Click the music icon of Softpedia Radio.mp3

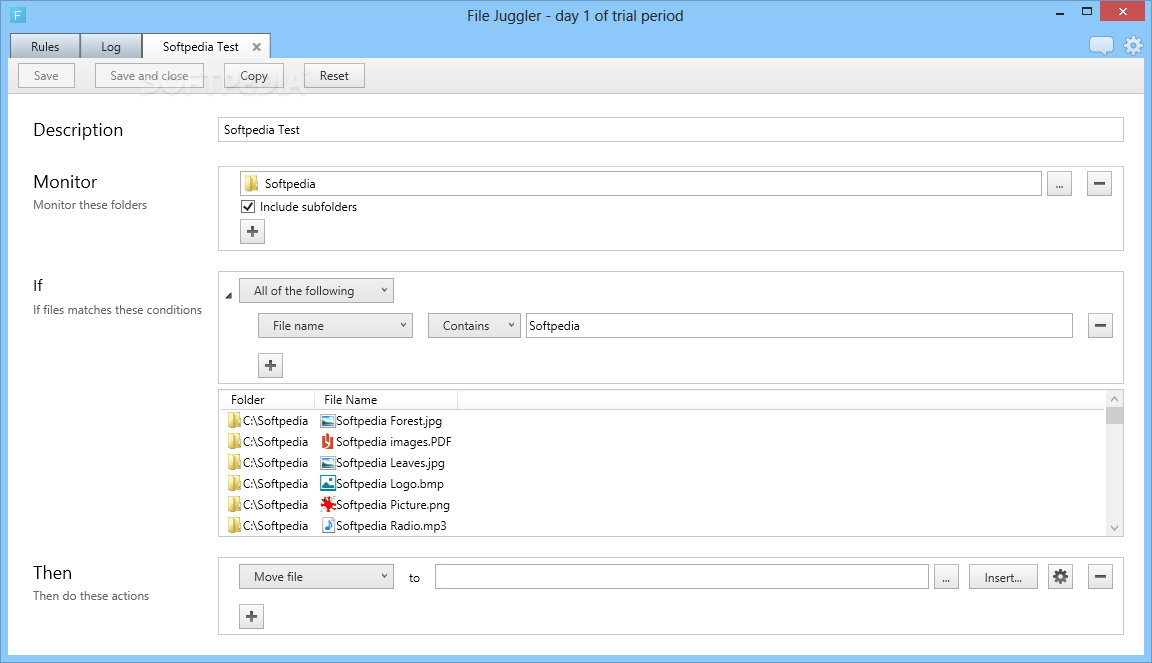coord(328,526)
